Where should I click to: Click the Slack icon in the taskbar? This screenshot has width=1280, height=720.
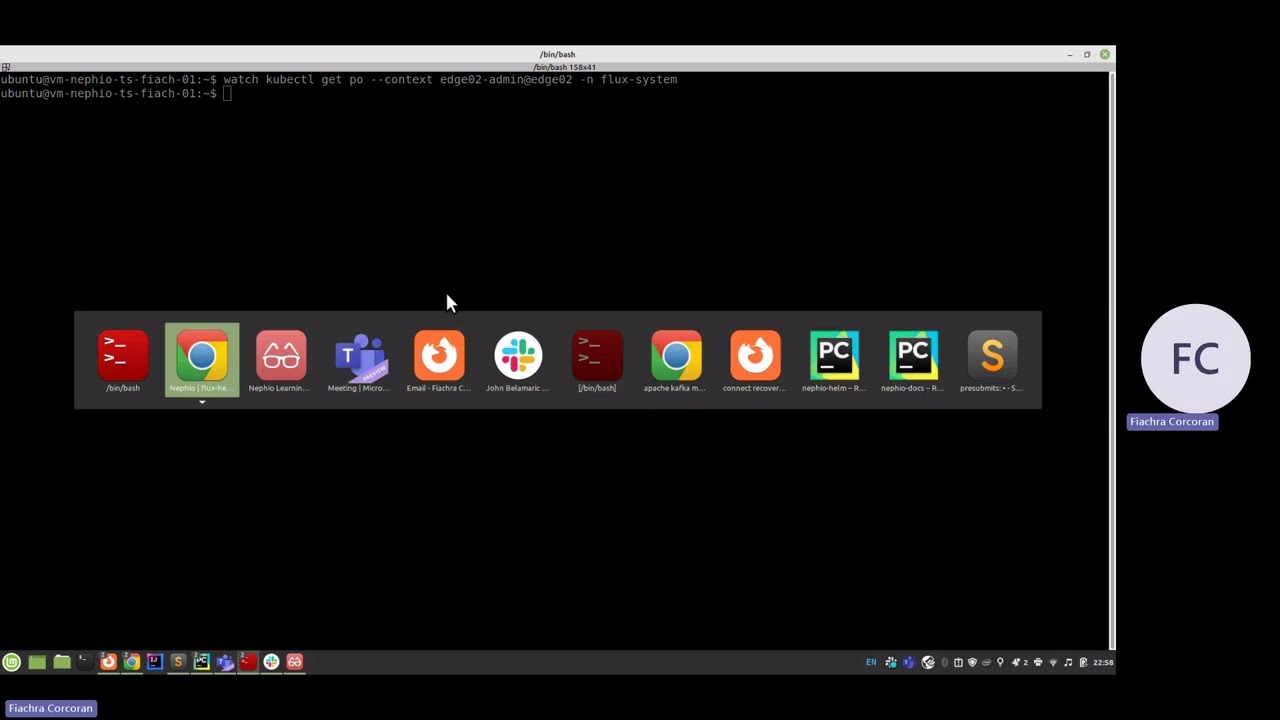(x=271, y=662)
